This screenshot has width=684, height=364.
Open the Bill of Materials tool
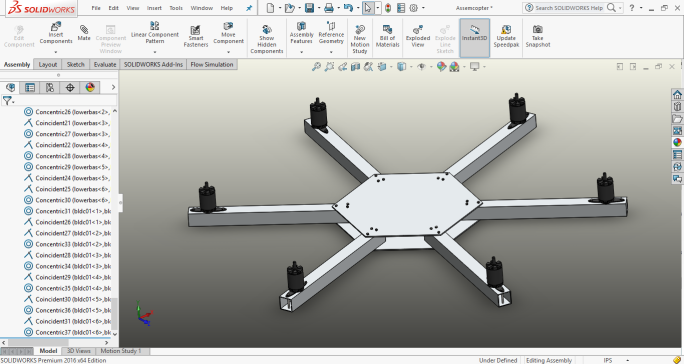click(387, 36)
